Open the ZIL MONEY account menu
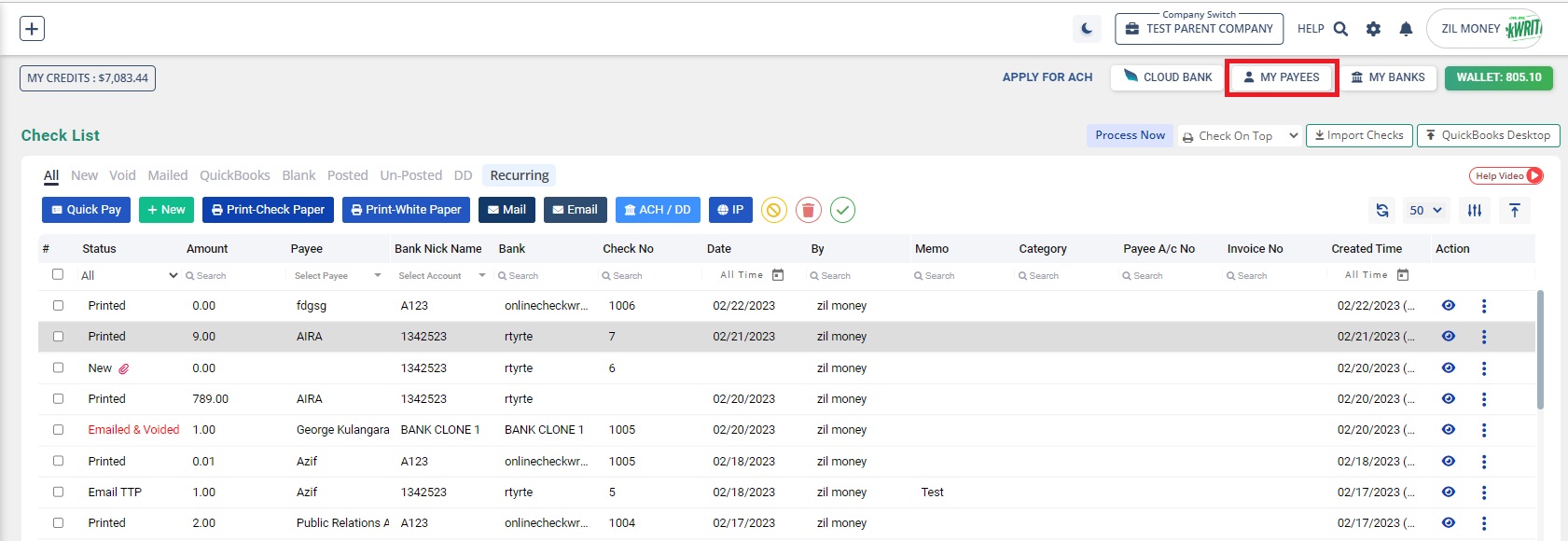 click(1486, 29)
